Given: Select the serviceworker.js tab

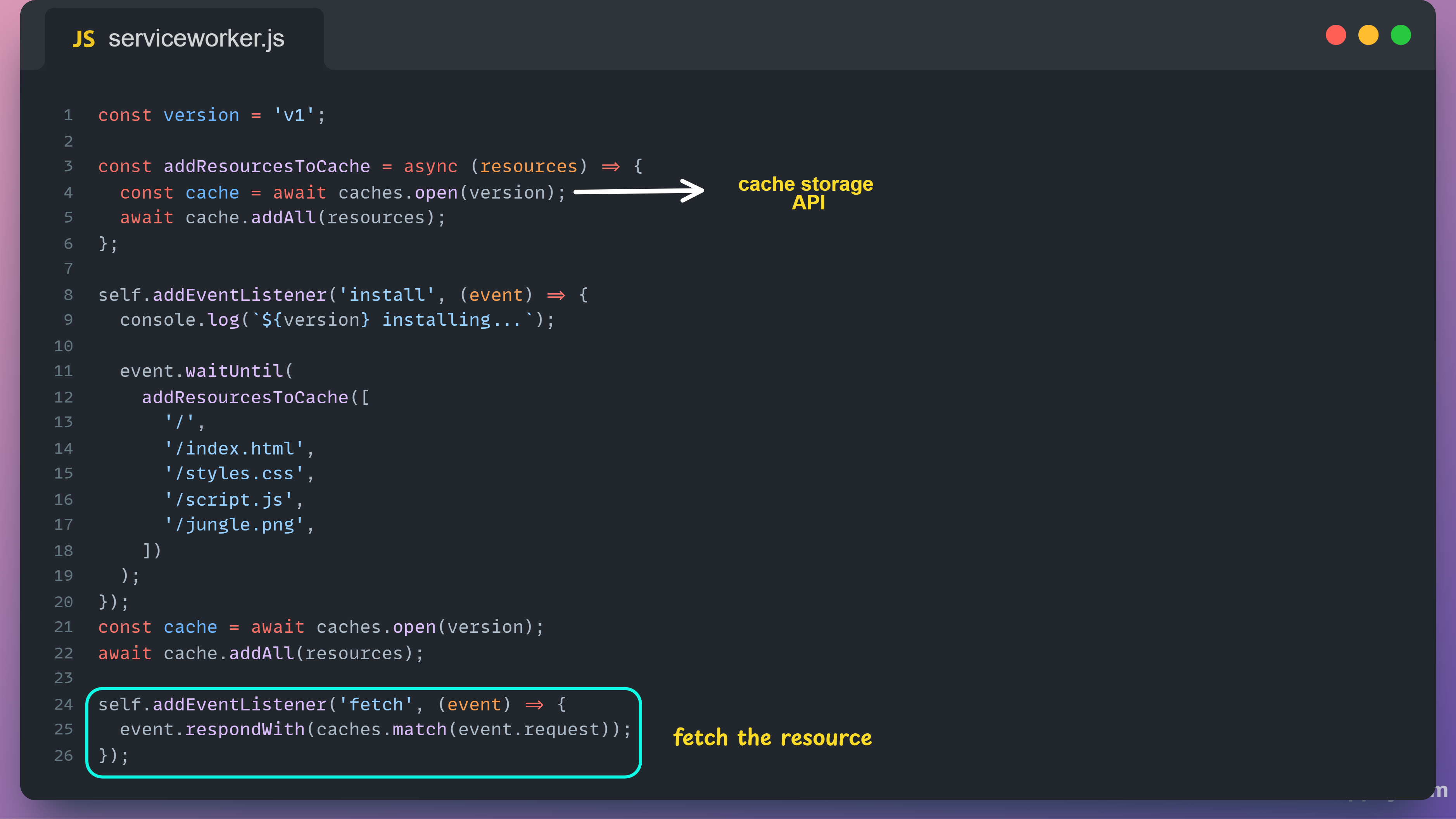Looking at the screenshot, I should pos(184,38).
